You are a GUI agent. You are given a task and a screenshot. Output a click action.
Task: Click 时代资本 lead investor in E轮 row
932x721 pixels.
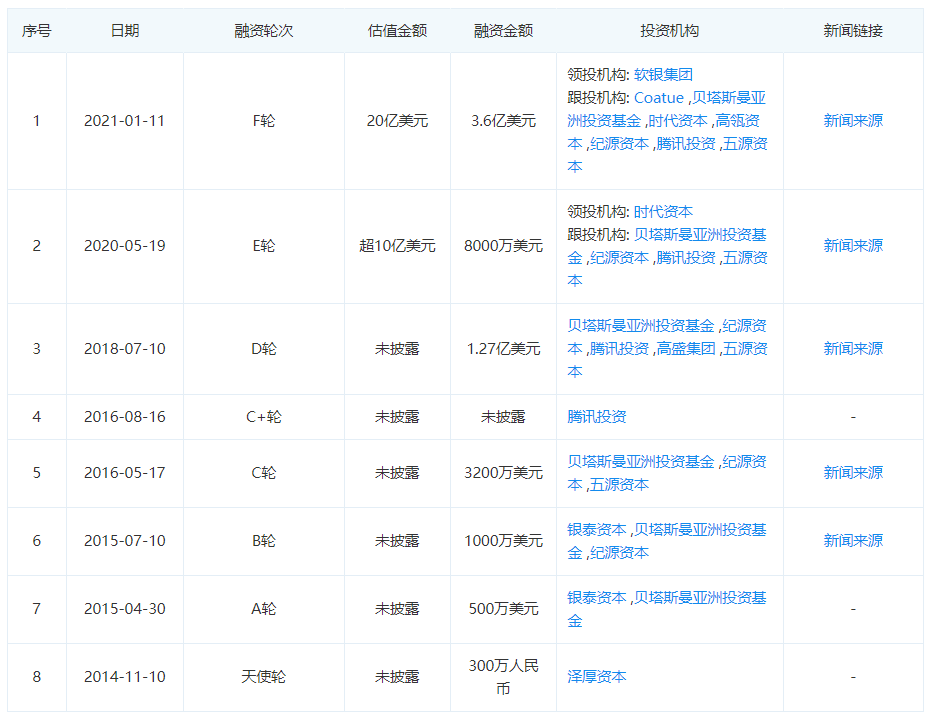[663, 212]
